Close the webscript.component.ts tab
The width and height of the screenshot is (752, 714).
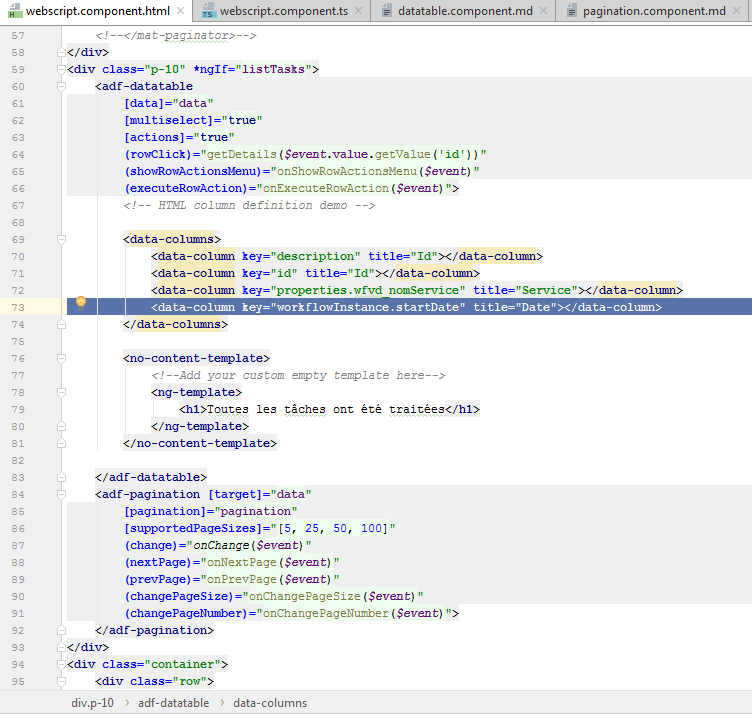(x=358, y=11)
